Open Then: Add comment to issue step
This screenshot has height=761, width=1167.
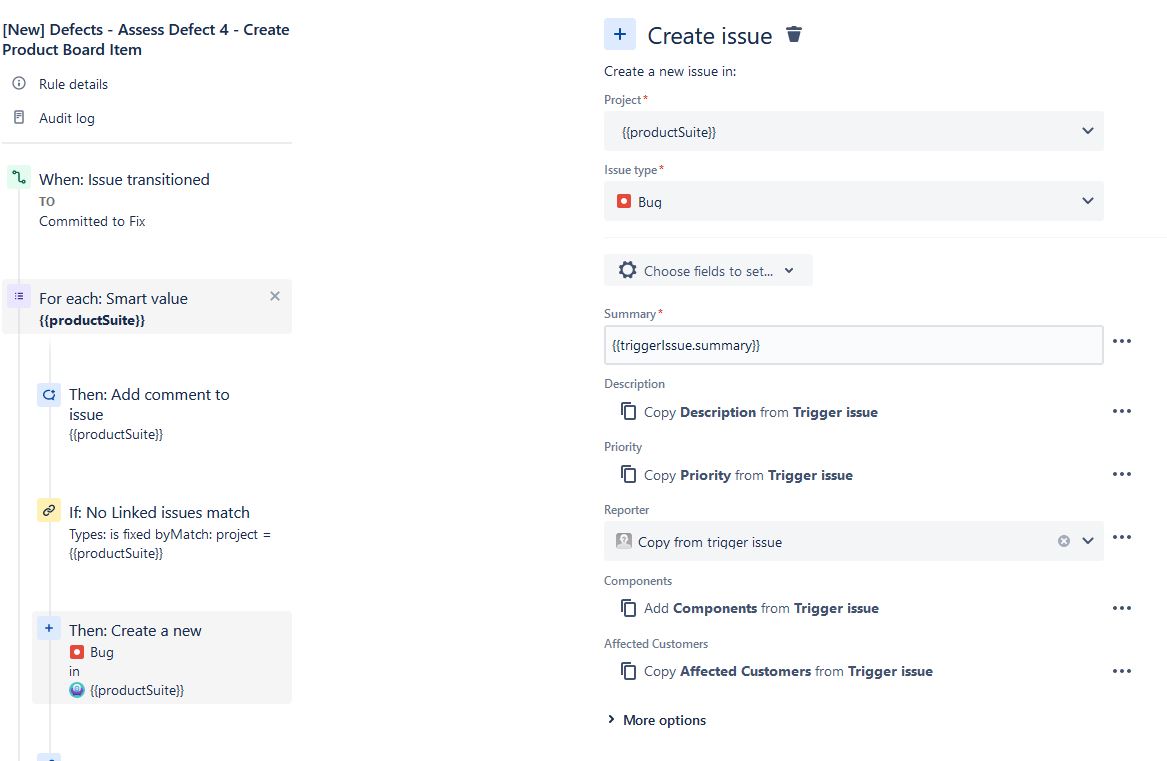(149, 404)
